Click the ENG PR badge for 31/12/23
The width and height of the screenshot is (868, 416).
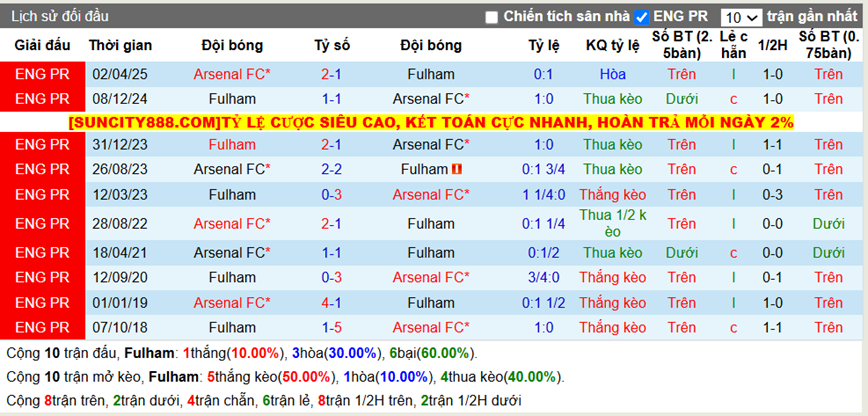[43, 144]
